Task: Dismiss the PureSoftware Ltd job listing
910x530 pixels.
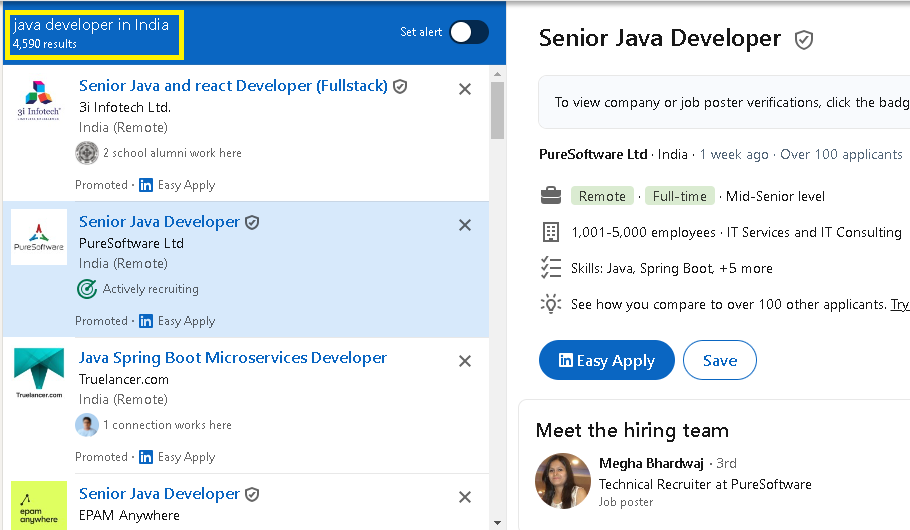Action: tap(465, 225)
